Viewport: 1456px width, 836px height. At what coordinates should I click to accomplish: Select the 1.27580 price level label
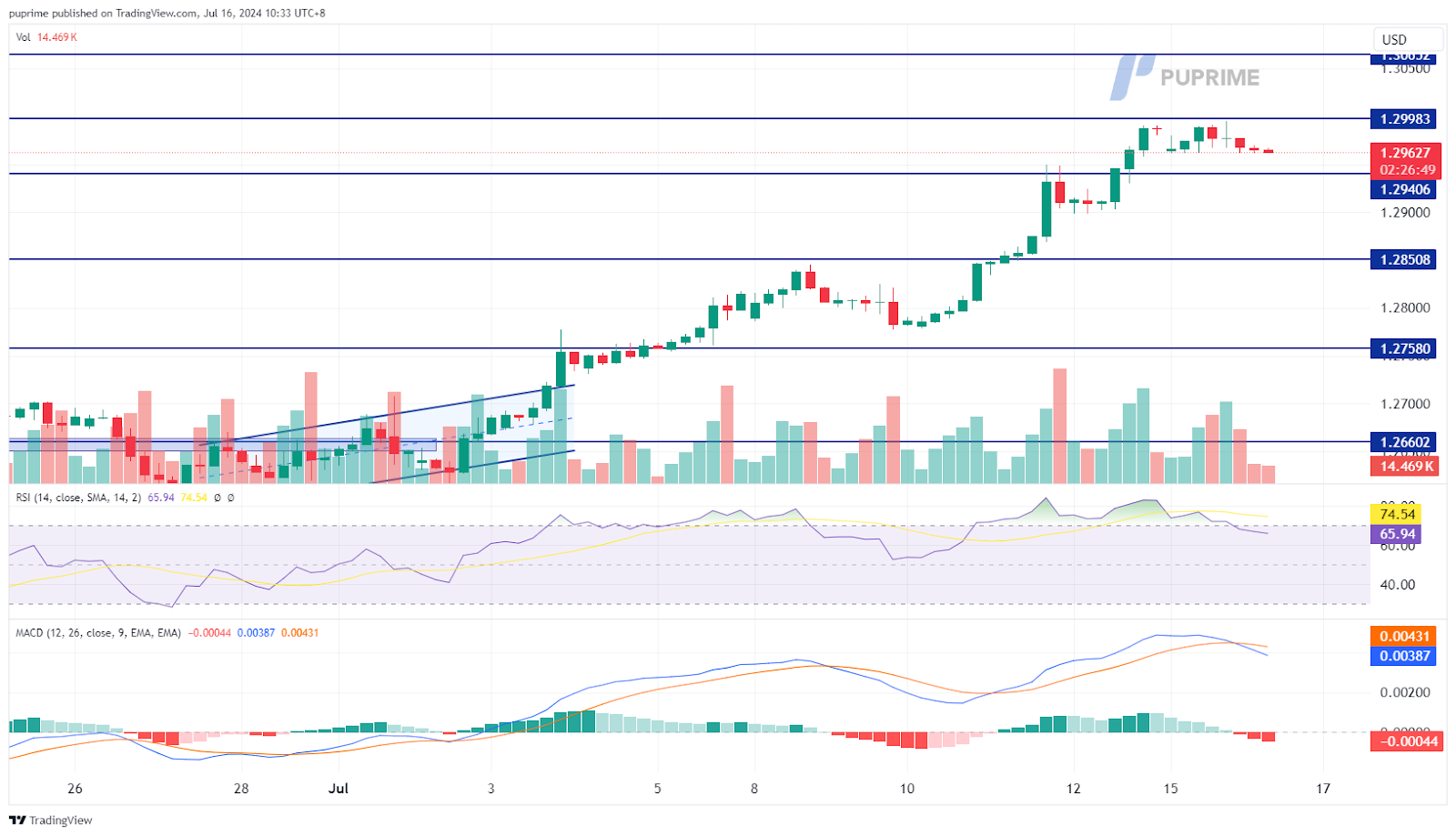[1404, 348]
